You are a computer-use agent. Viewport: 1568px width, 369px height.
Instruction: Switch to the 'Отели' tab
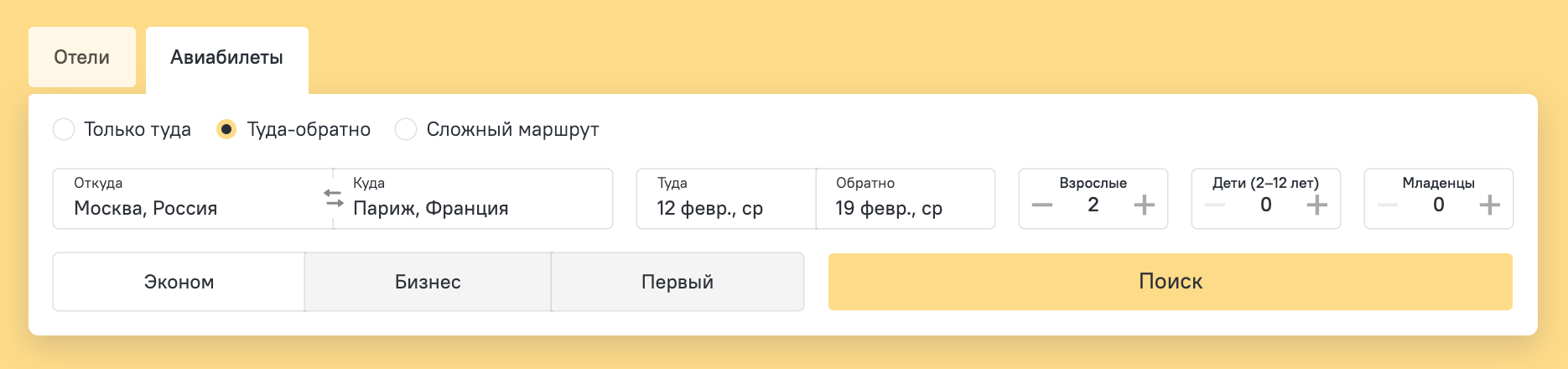pos(82,57)
